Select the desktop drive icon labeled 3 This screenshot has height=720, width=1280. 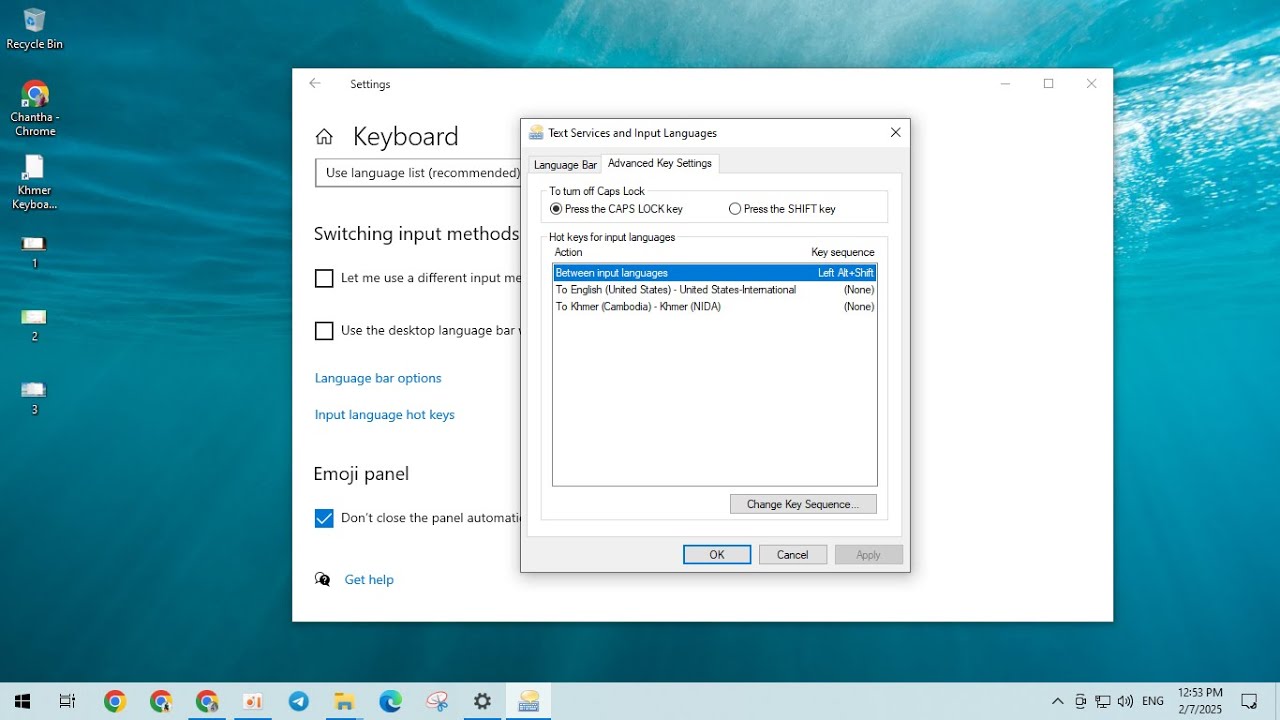point(34,398)
